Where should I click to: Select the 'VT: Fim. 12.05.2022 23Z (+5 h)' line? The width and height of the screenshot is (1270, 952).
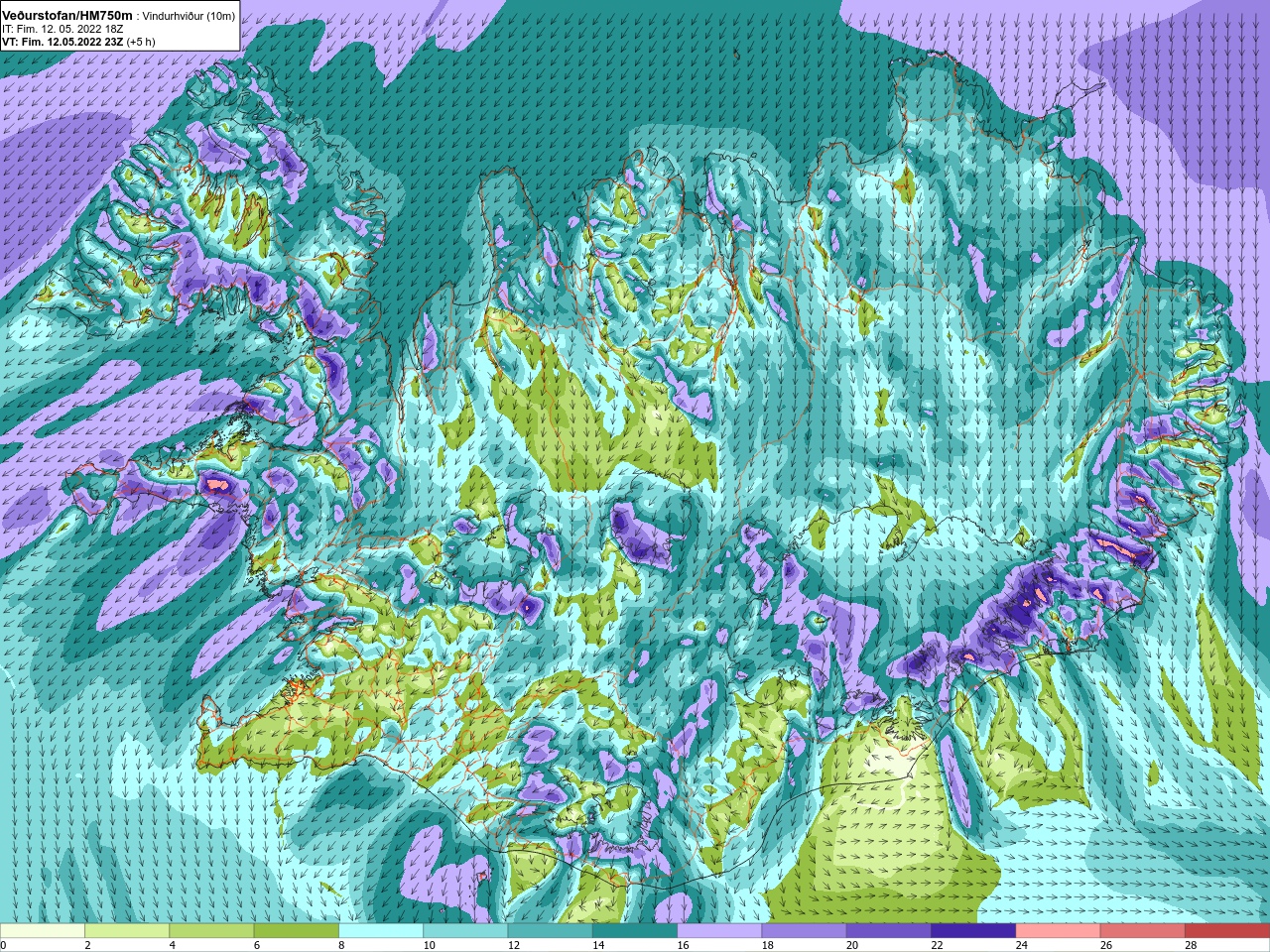point(78,43)
